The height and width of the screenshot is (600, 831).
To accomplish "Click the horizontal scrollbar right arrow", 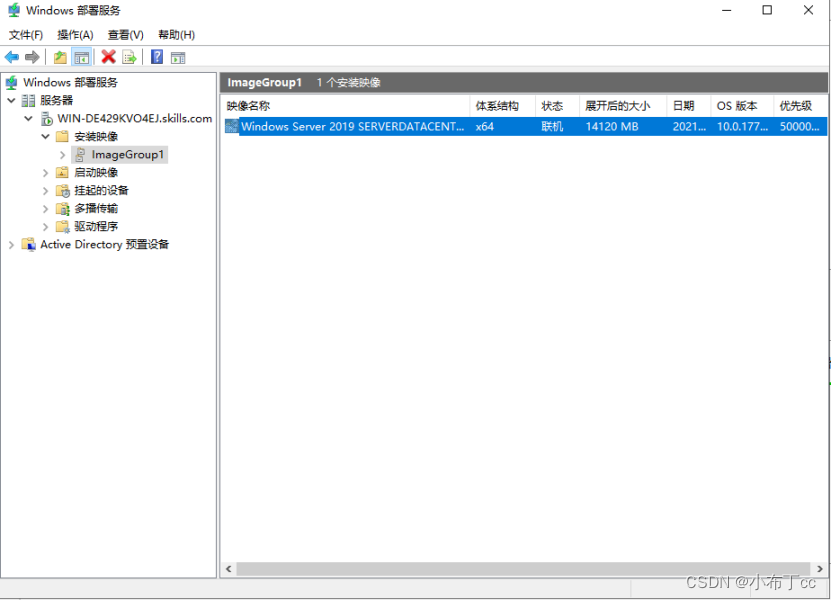I will [x=819, y=569].
